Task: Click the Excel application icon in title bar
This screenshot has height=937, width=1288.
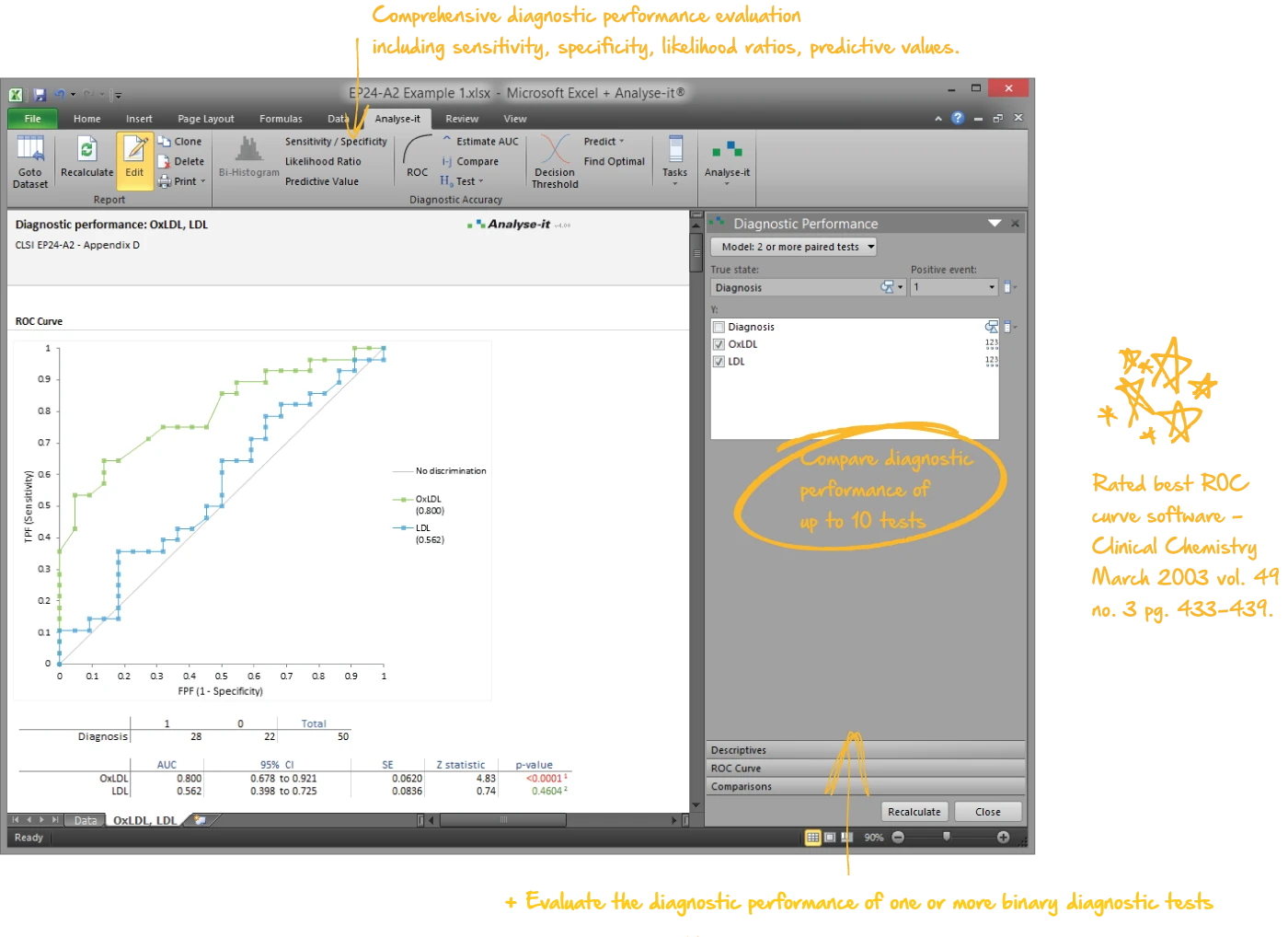Action: (x=16, y=94)
